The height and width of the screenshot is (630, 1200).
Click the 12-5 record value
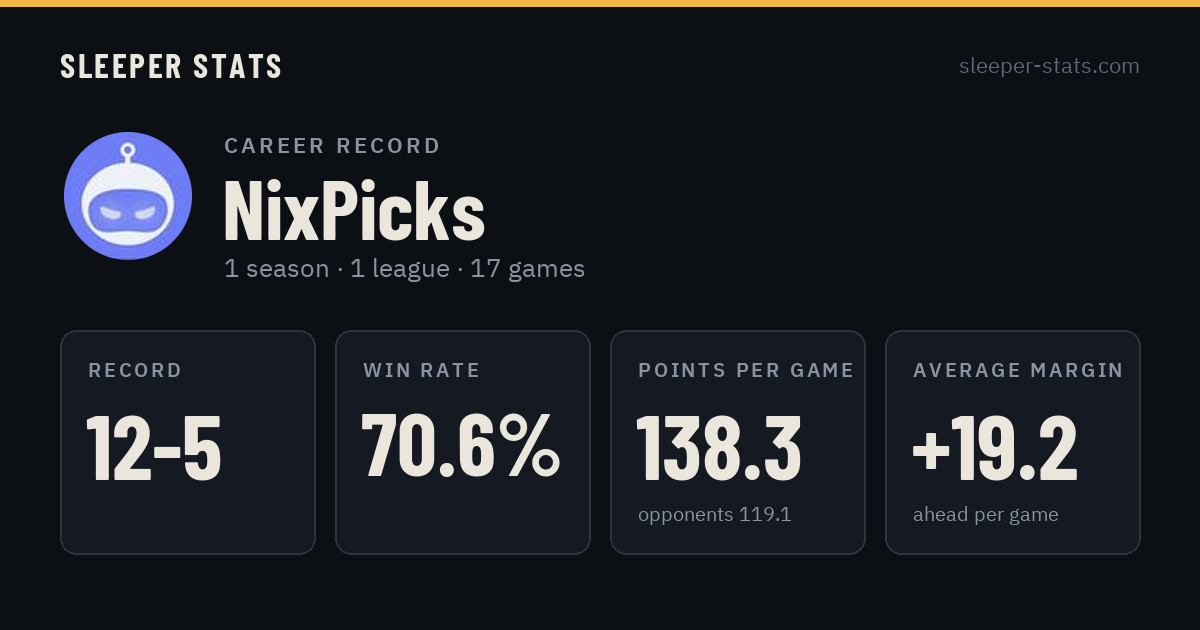pyautogui.click(x=154, y=448)
